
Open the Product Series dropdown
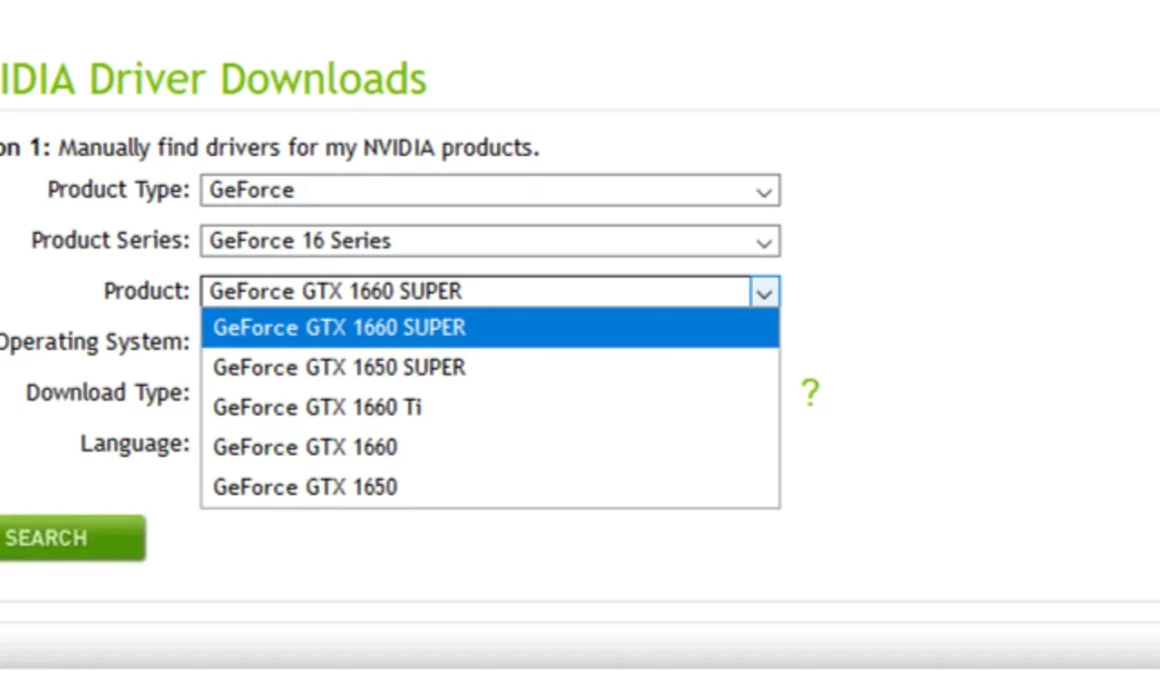click(490, 241)
